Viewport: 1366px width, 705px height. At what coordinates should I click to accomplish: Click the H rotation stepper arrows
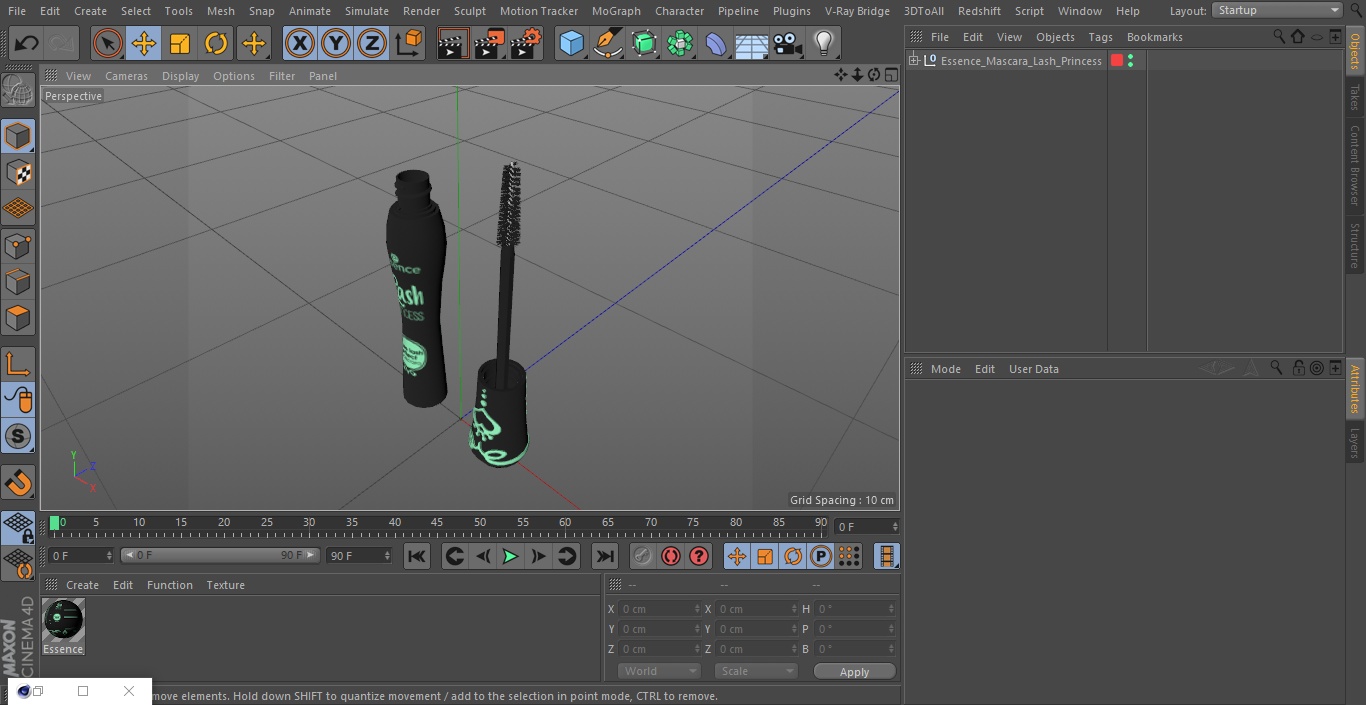click(893, 609)
